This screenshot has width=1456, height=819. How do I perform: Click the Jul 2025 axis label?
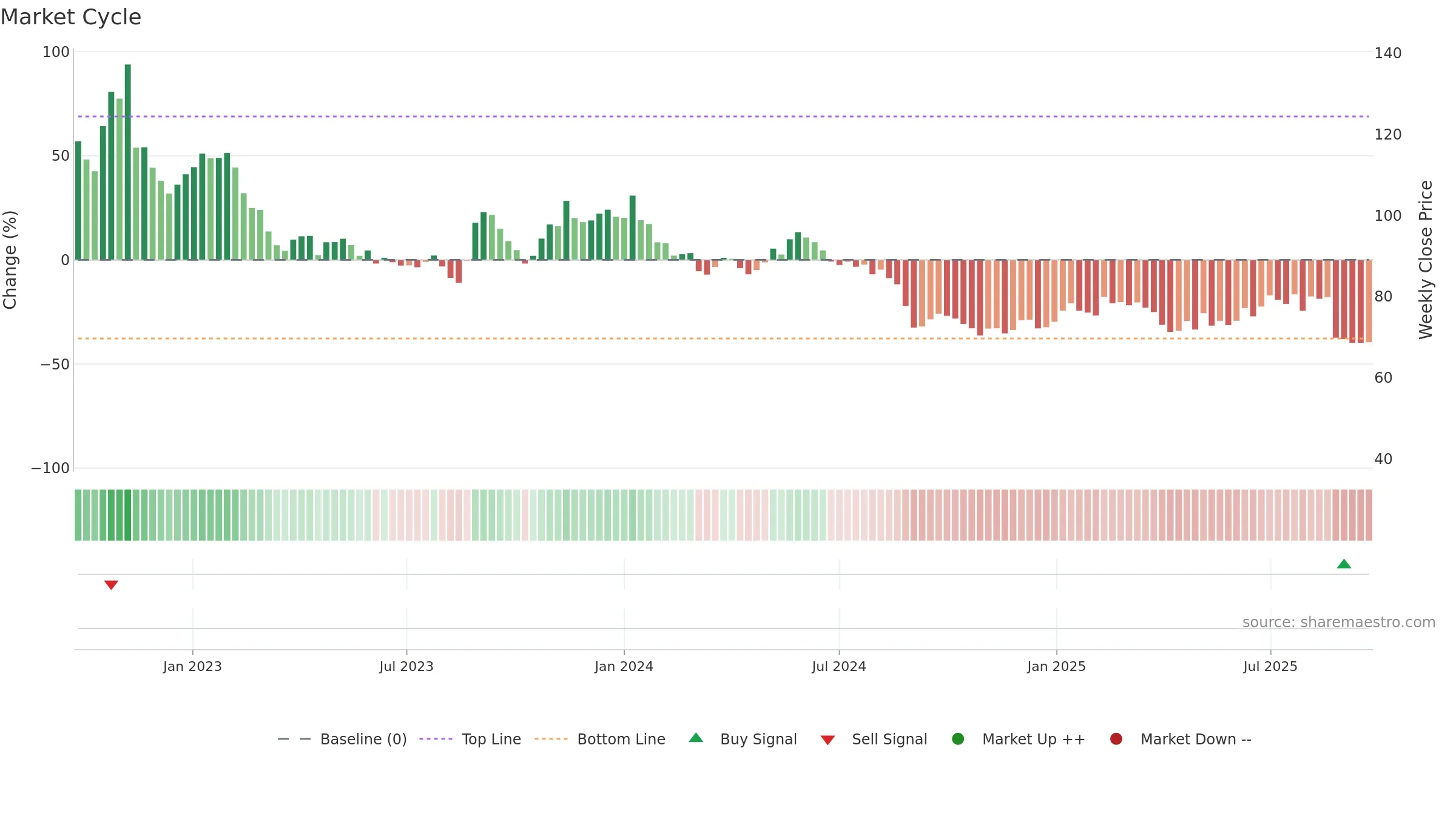pyautogui.click(x=1270, y=667)
